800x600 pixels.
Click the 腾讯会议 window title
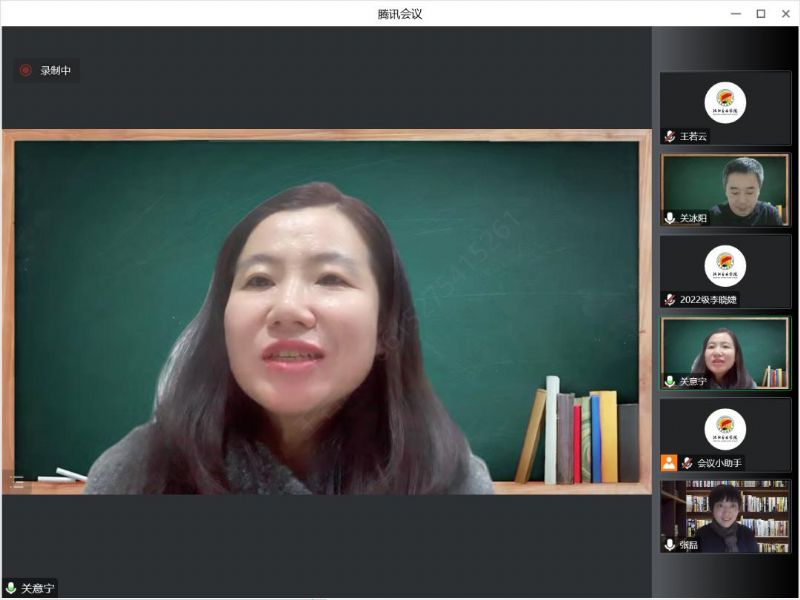[400, 13]
